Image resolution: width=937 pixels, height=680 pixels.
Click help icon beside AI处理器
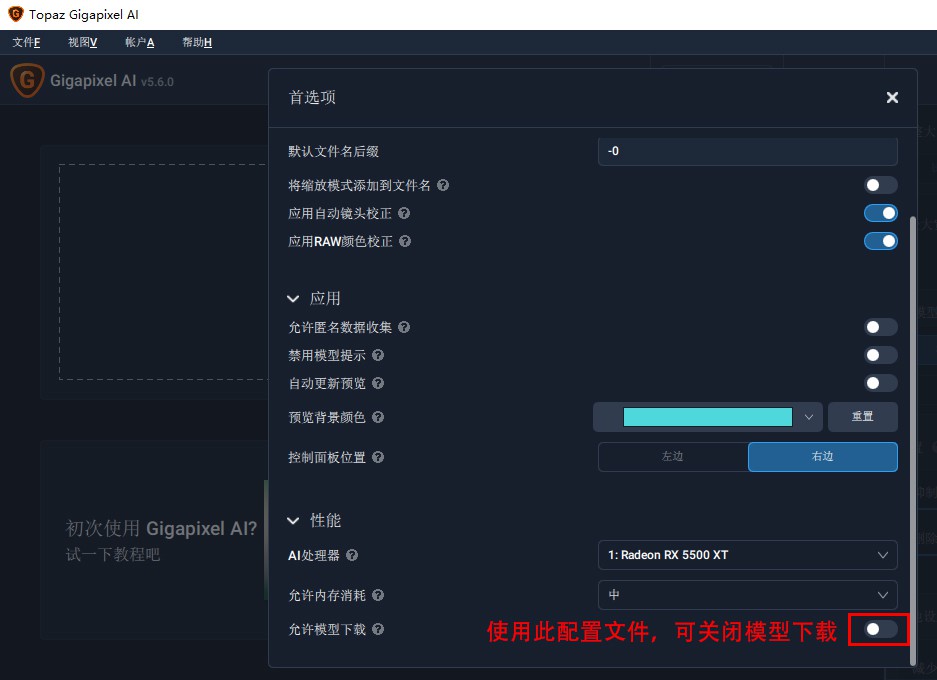click(352, 555)
